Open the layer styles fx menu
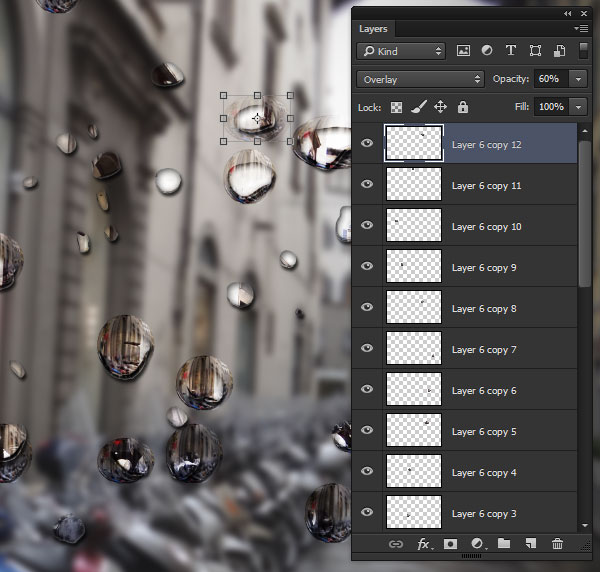Screen dimensions: 600x572 [424, 544]
